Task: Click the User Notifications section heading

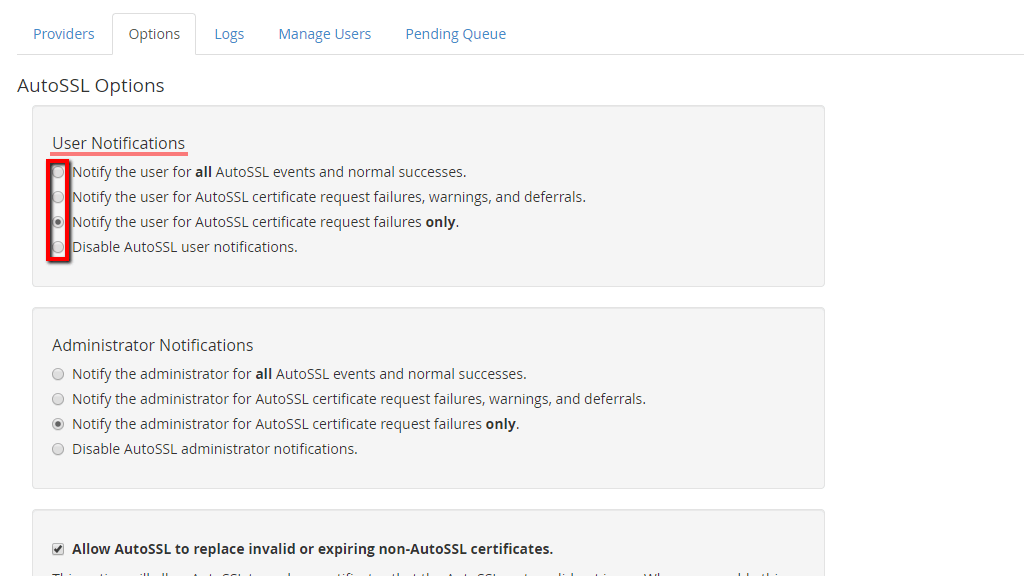Action: point(119,142)
